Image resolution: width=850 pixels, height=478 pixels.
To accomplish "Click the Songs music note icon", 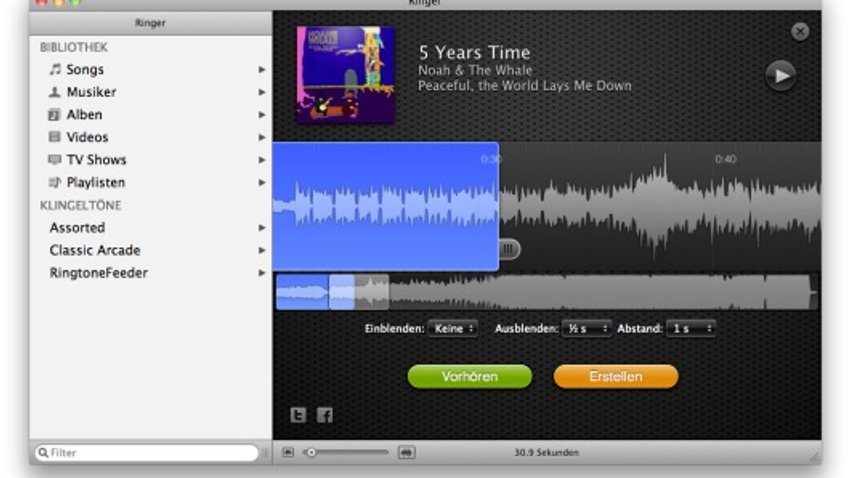I will tap(55, 69).
